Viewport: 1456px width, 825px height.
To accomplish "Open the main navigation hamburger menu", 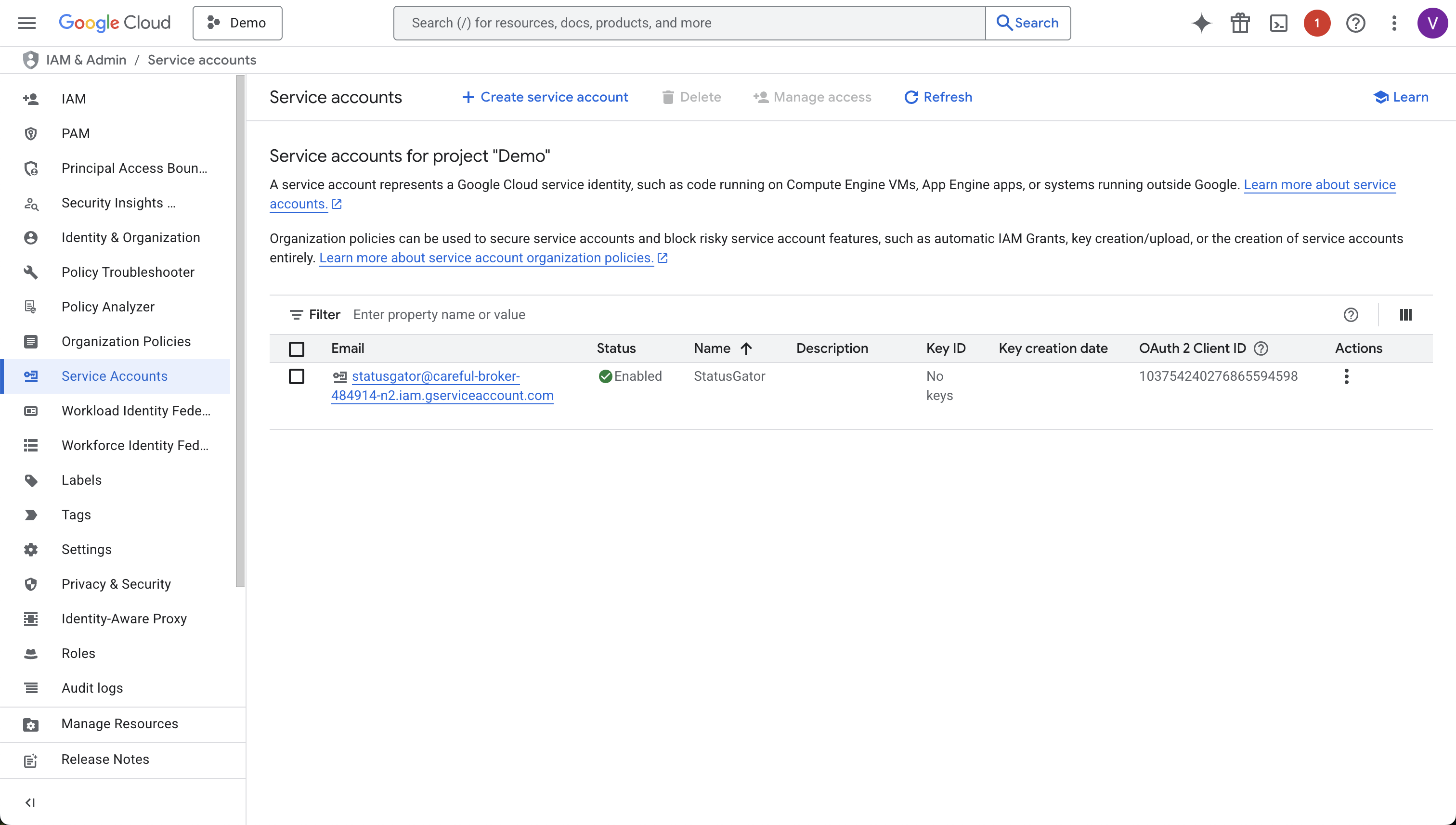I will point(26,23).
